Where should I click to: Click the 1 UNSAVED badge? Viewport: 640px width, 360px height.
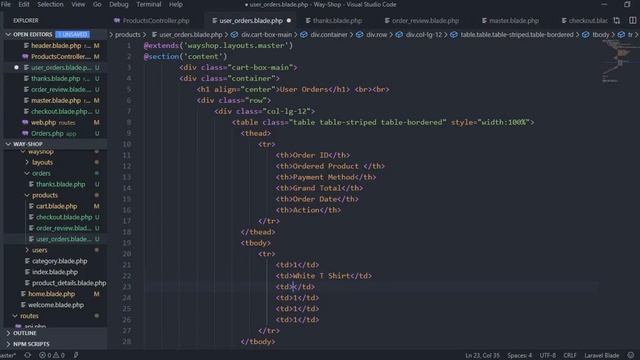[72, 34]
